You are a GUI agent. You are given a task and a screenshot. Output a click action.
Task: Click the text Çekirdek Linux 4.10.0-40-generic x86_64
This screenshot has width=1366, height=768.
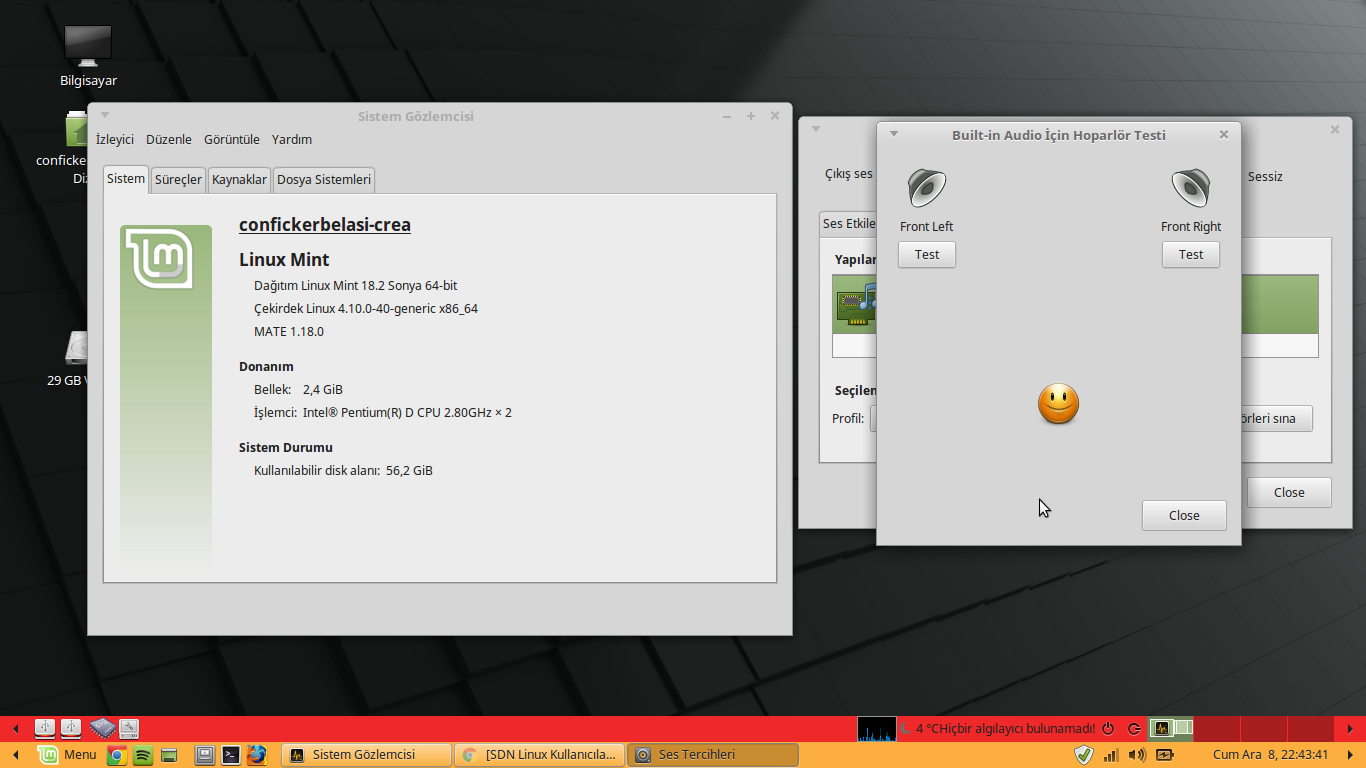(366, 309)
